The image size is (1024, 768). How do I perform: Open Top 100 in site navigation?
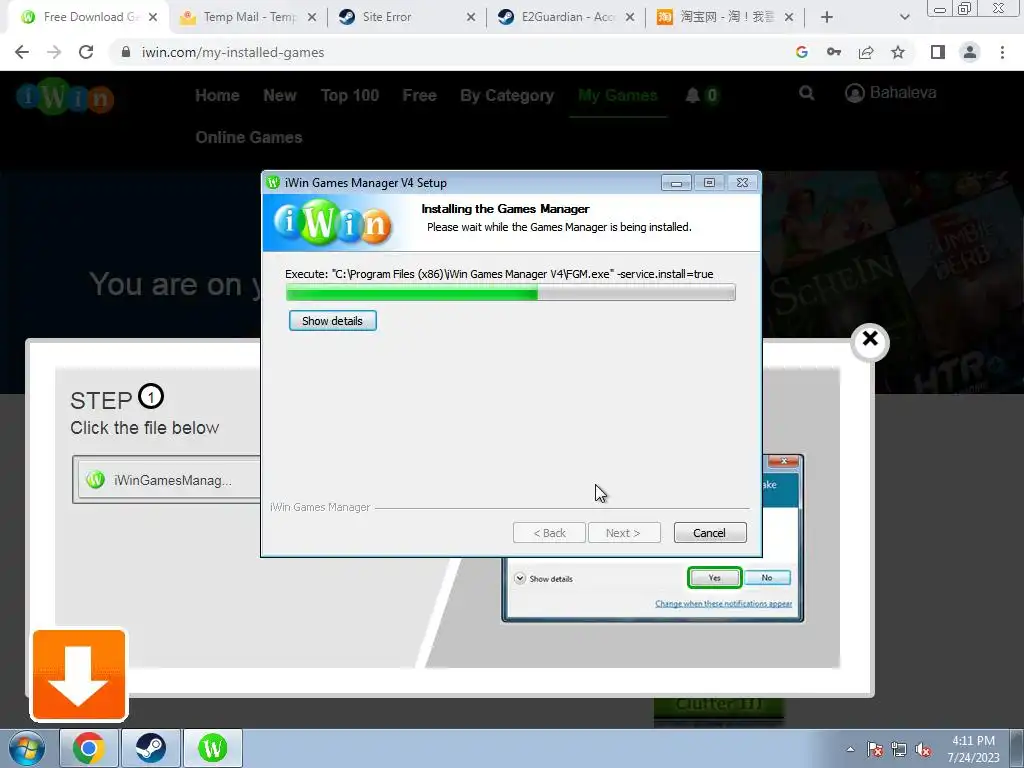(x=349, y=95)
